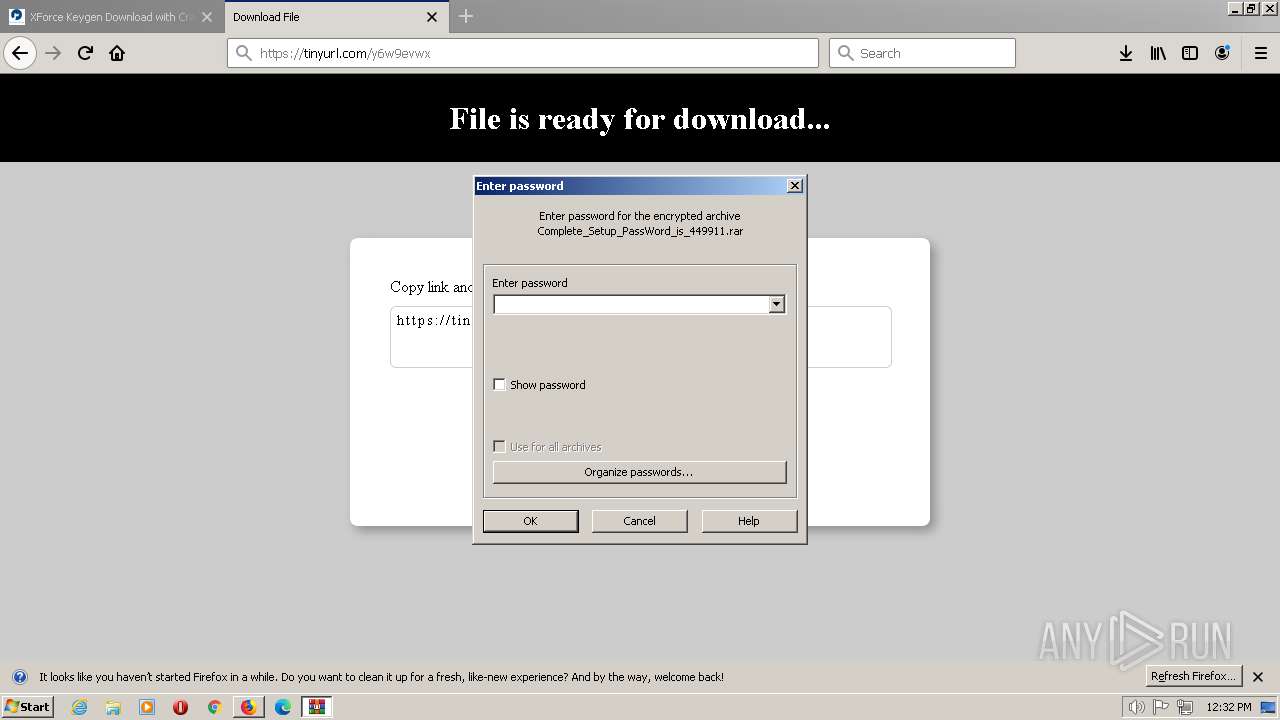Open Help for password dialog

click(749, 521)
